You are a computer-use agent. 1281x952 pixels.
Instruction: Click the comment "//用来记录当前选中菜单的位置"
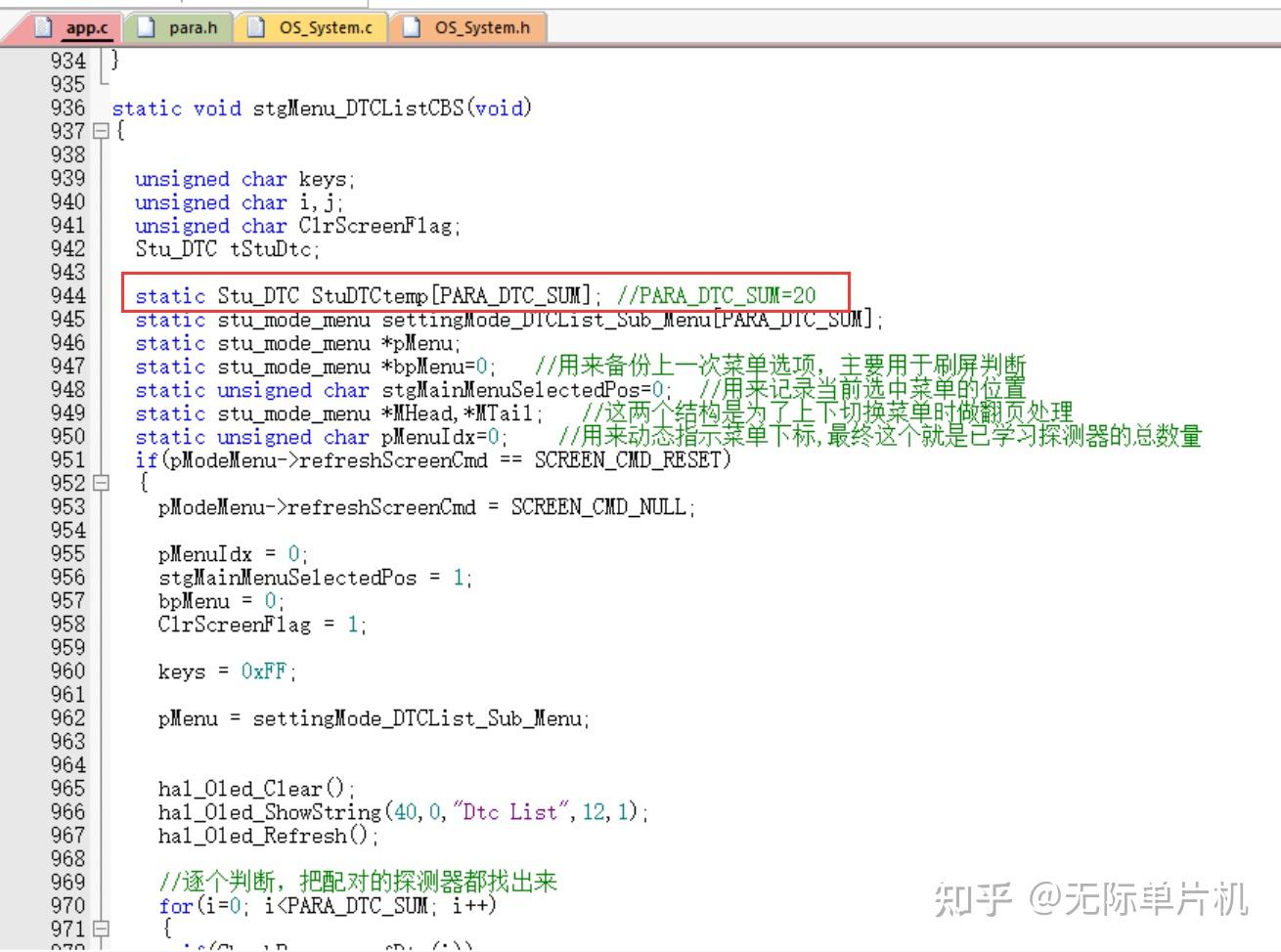862,389
